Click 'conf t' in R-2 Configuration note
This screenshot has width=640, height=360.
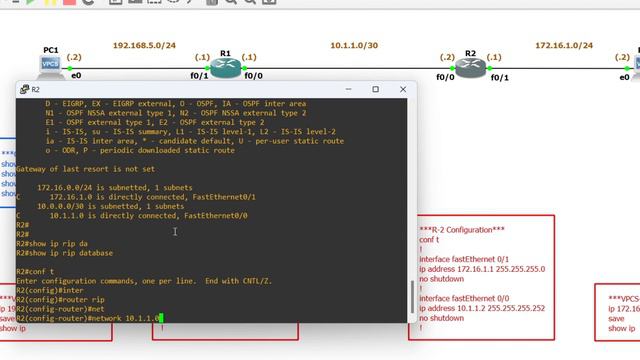429,240
